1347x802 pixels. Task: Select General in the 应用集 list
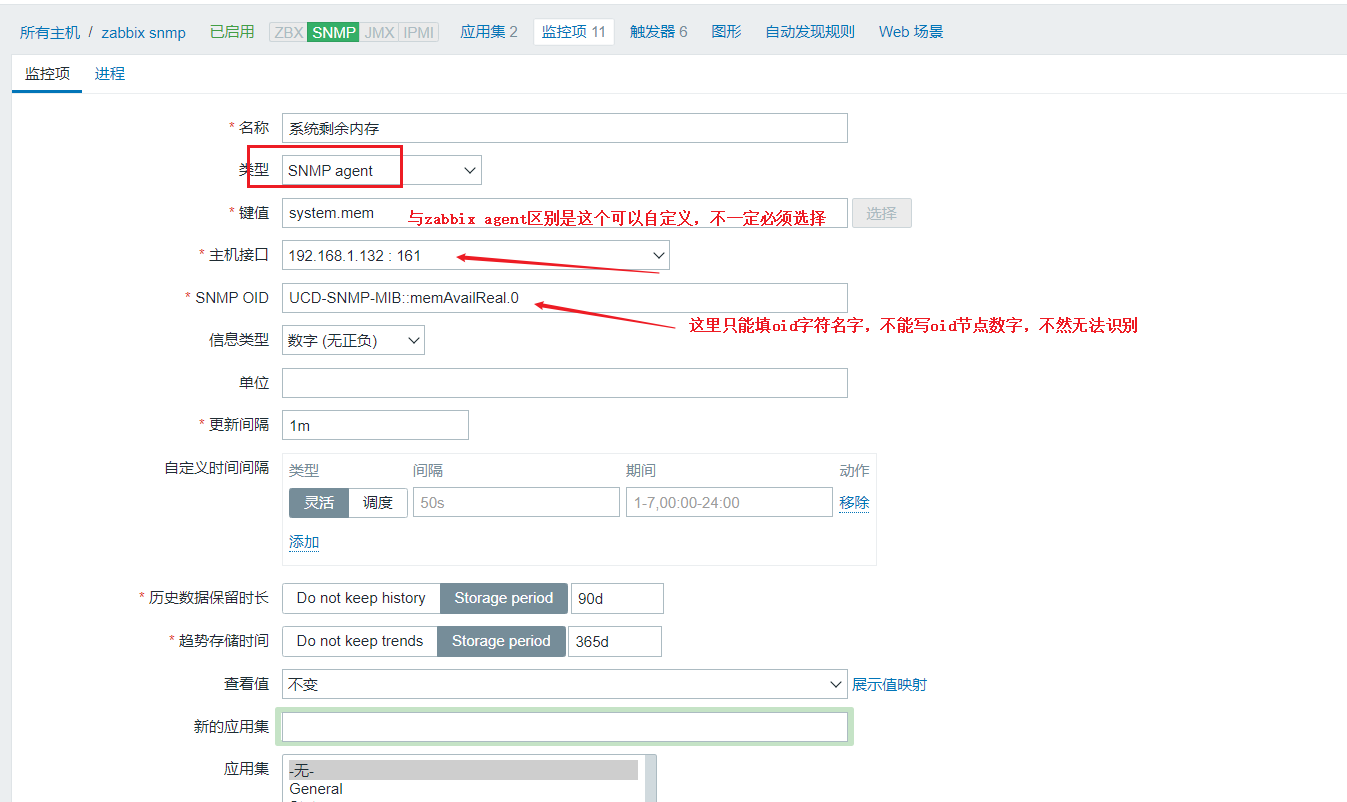point(463,789)
